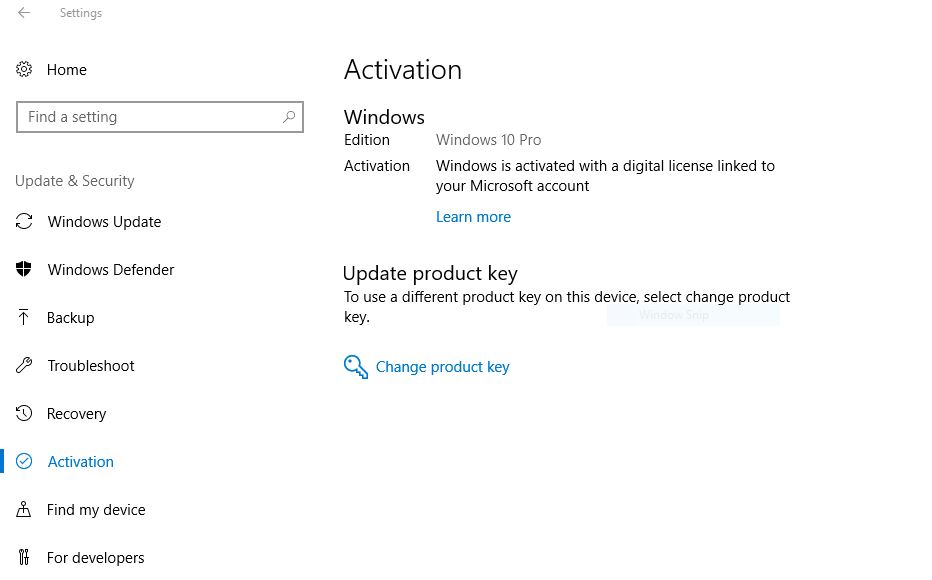Click the Troubleshoot wrench icon
Screen dimensions: 932x580
pos(24,366)
